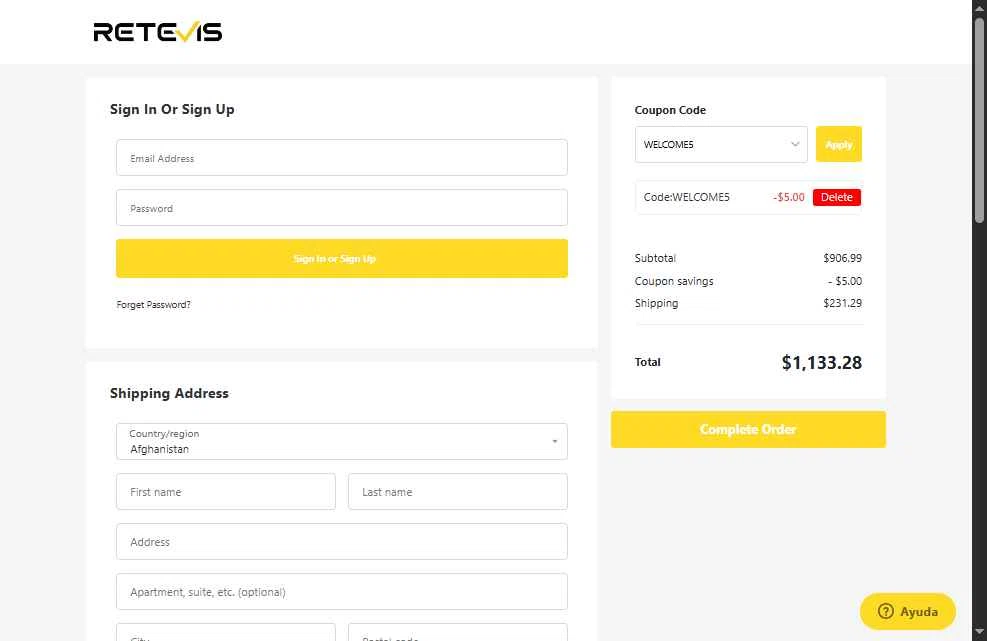Click the Complete Order button
This screenshot has height=641, width=987.
coord(748,429)
